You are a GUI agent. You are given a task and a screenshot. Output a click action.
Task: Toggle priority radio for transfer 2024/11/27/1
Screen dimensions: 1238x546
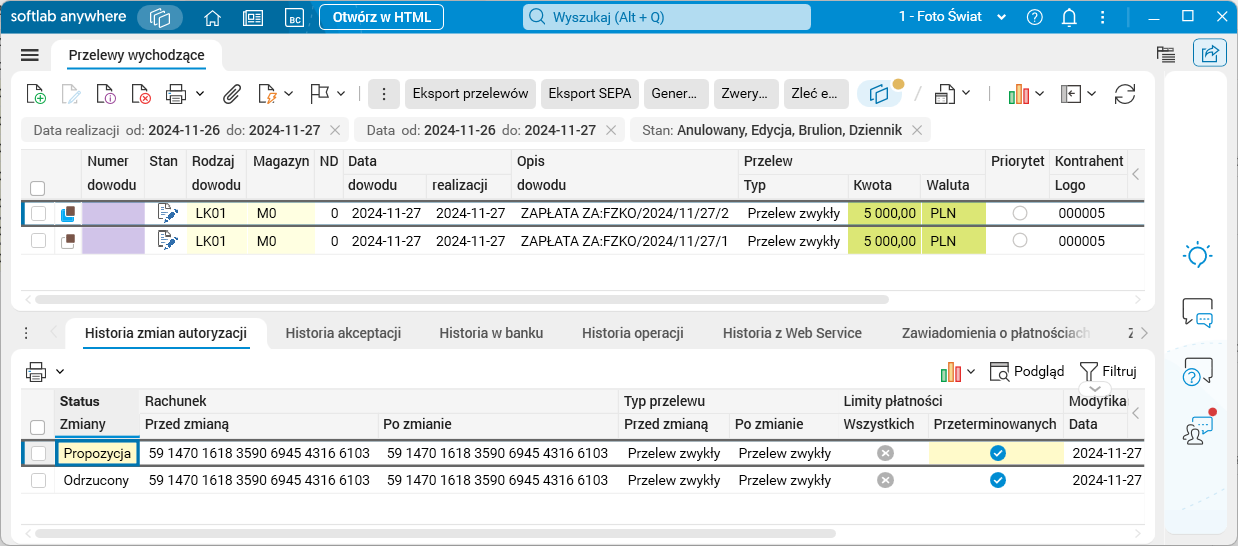tap(1020, 240)
